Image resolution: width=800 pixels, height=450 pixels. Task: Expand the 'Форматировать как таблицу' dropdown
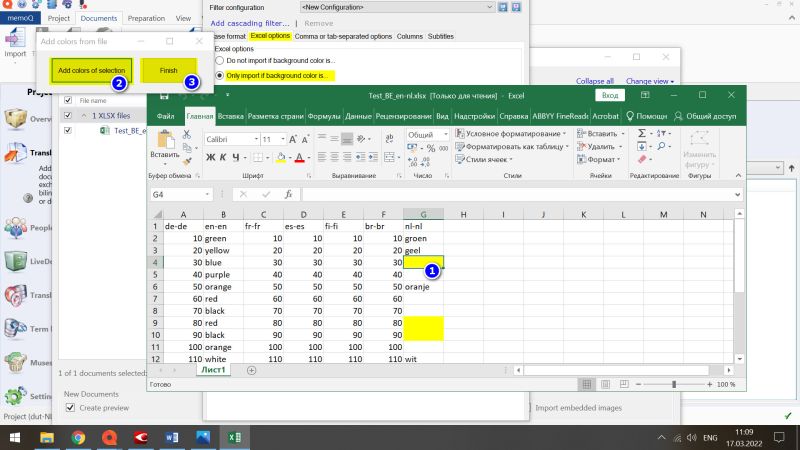(x=567, y=147)
